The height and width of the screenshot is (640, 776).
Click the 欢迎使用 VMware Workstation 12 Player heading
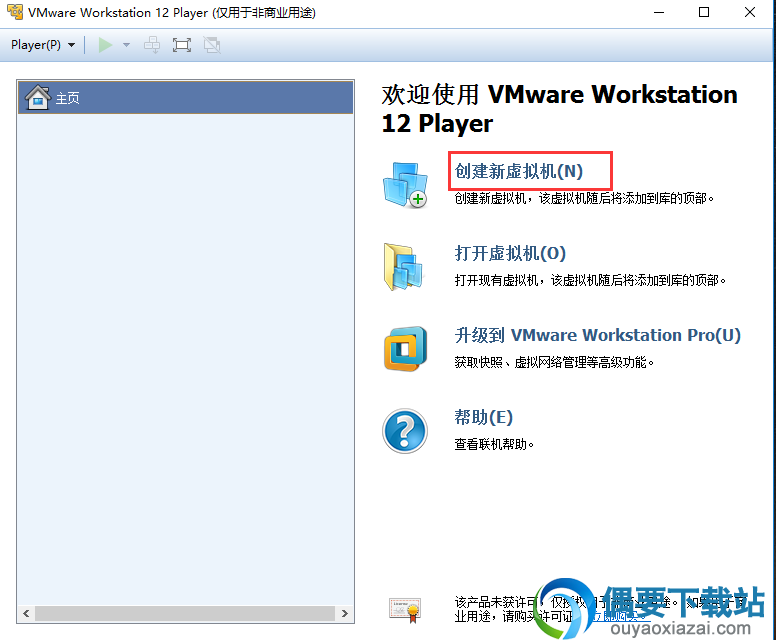pos(559,108)
